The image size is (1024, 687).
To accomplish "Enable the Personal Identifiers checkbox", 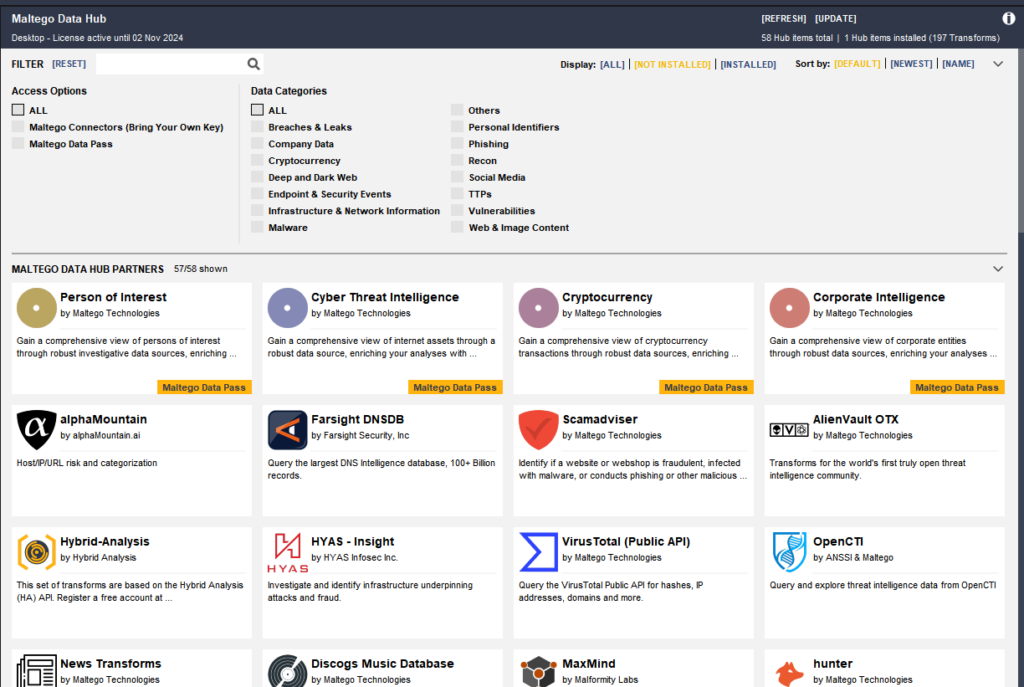I will 457,127.
